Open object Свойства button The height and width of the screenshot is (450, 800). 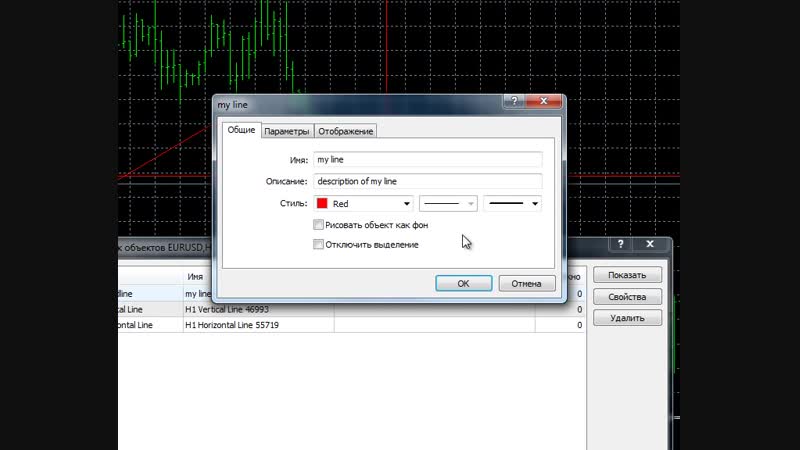[627, 297]
